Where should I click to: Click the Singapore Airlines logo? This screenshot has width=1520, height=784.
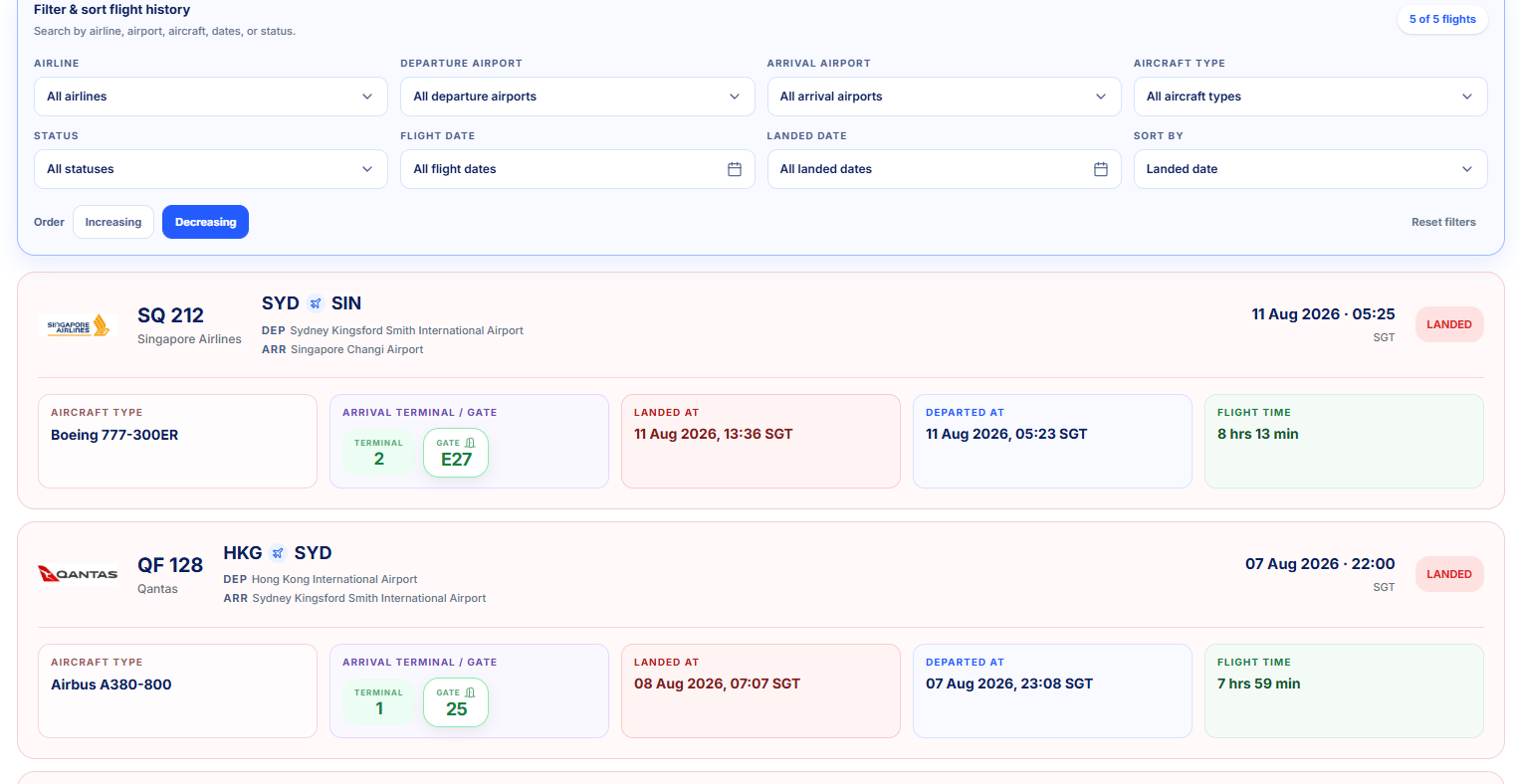click(x=78, y=325)
